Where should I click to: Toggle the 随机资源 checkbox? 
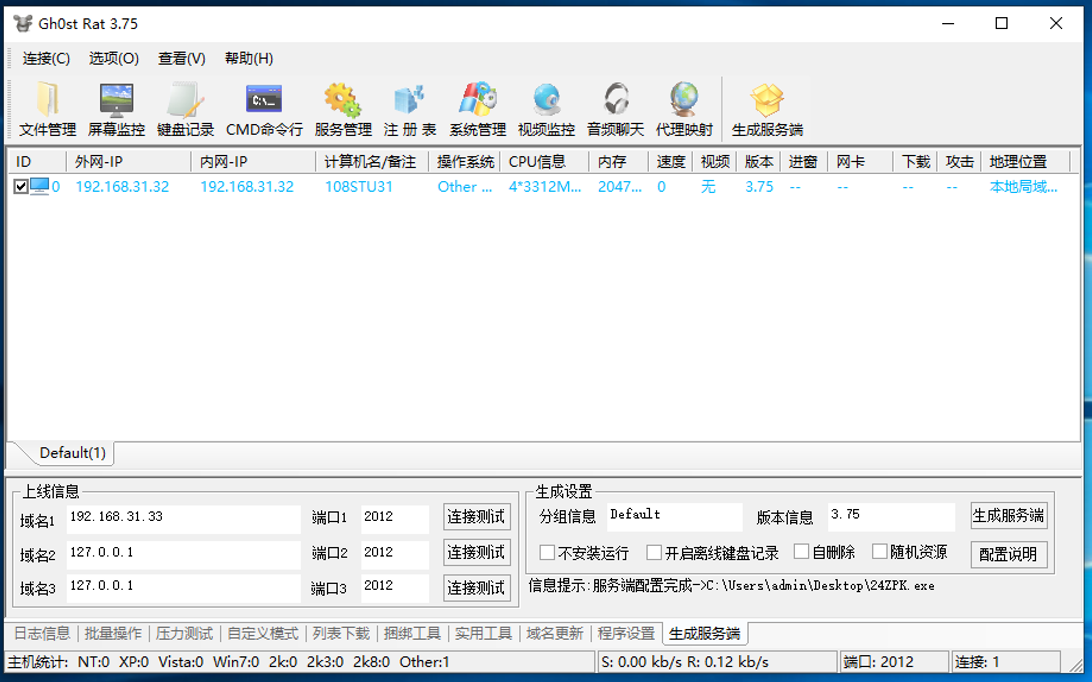(x=880, y=552)
